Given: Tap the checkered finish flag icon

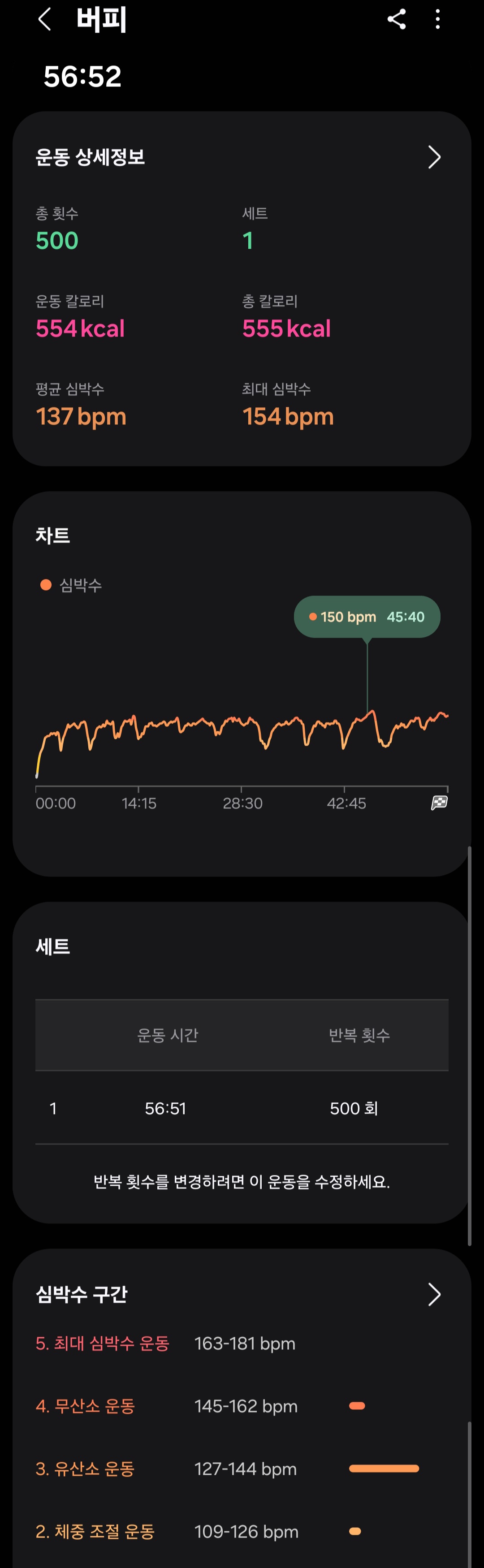Looking at the screenshot, I should pos(439,803).
